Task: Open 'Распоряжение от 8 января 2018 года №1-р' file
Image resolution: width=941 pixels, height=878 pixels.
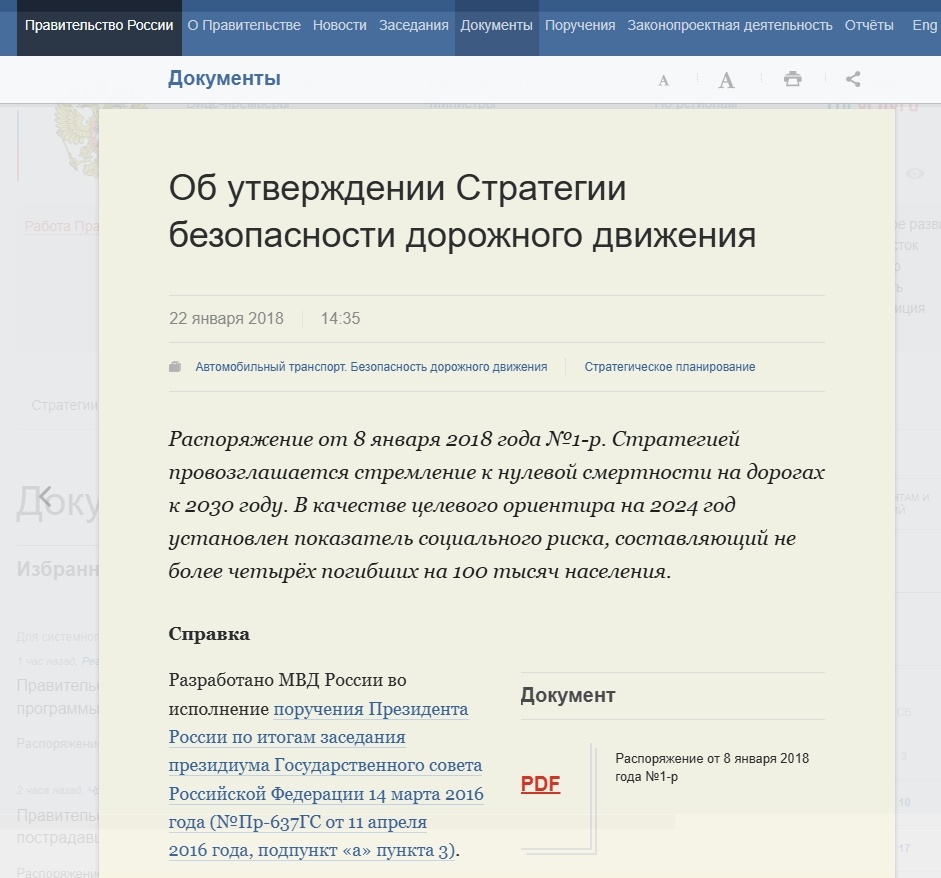Action: (x=712, y=767)
